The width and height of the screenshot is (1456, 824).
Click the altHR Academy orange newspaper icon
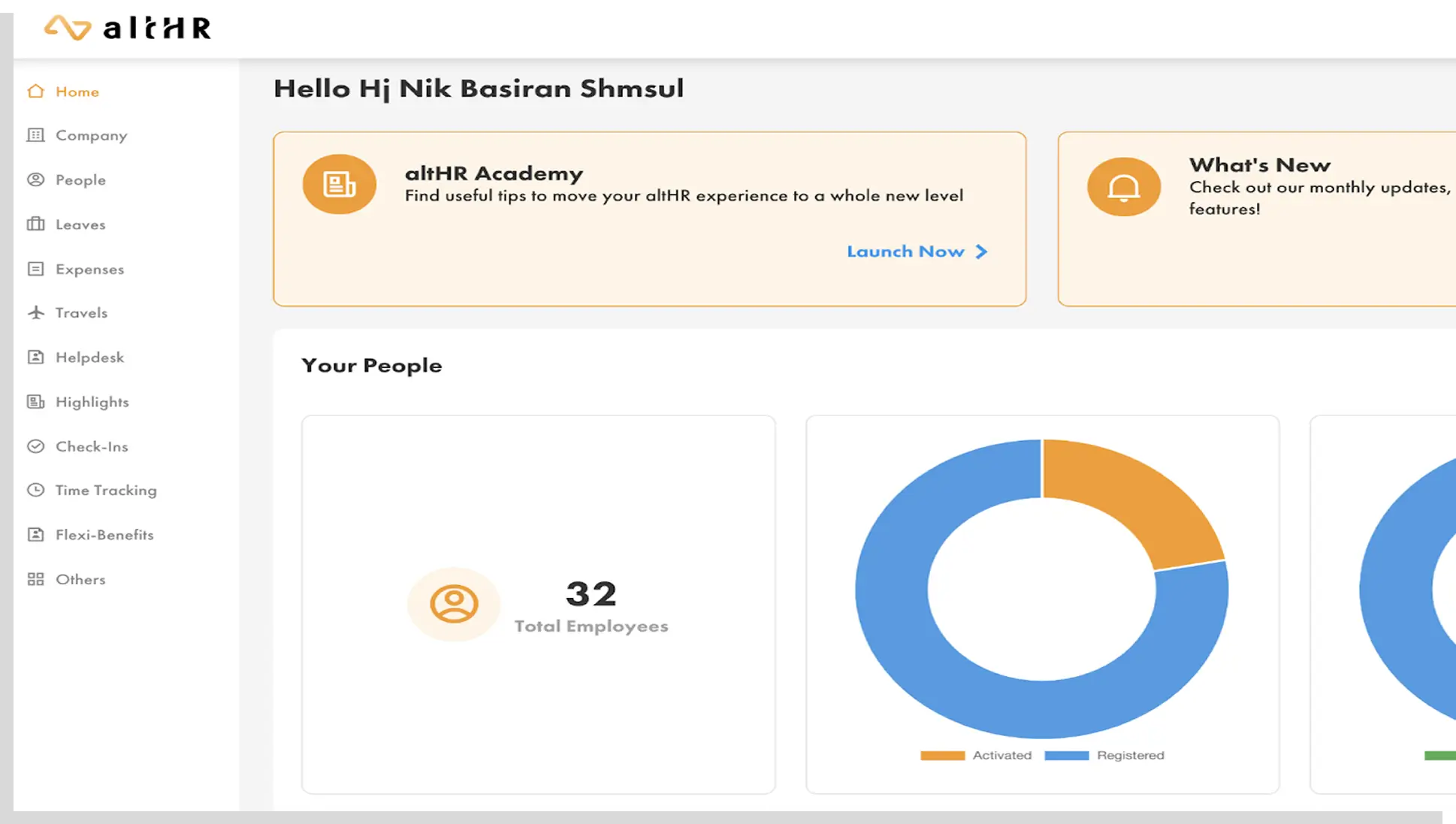340,184
